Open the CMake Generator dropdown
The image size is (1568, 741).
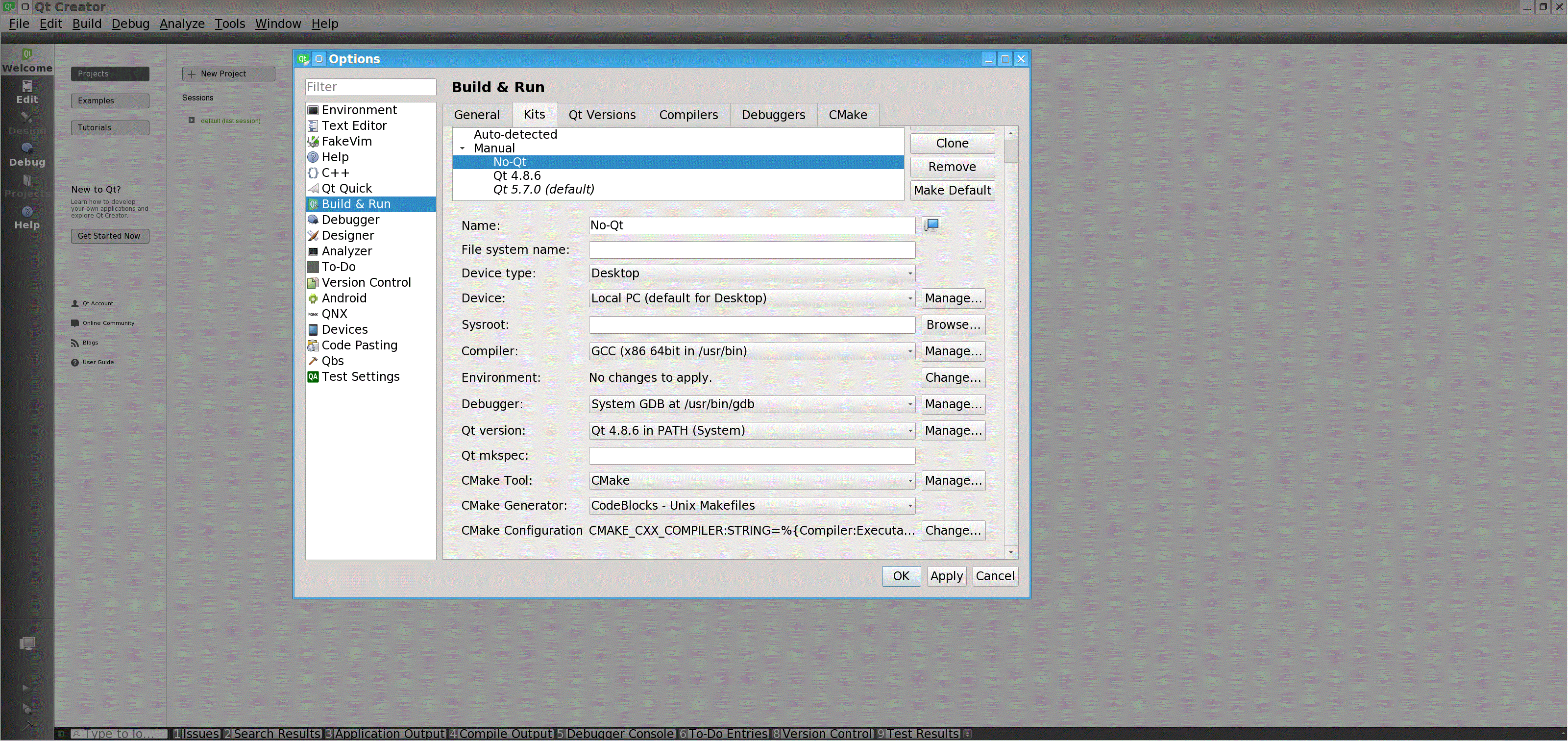(752, 506)
